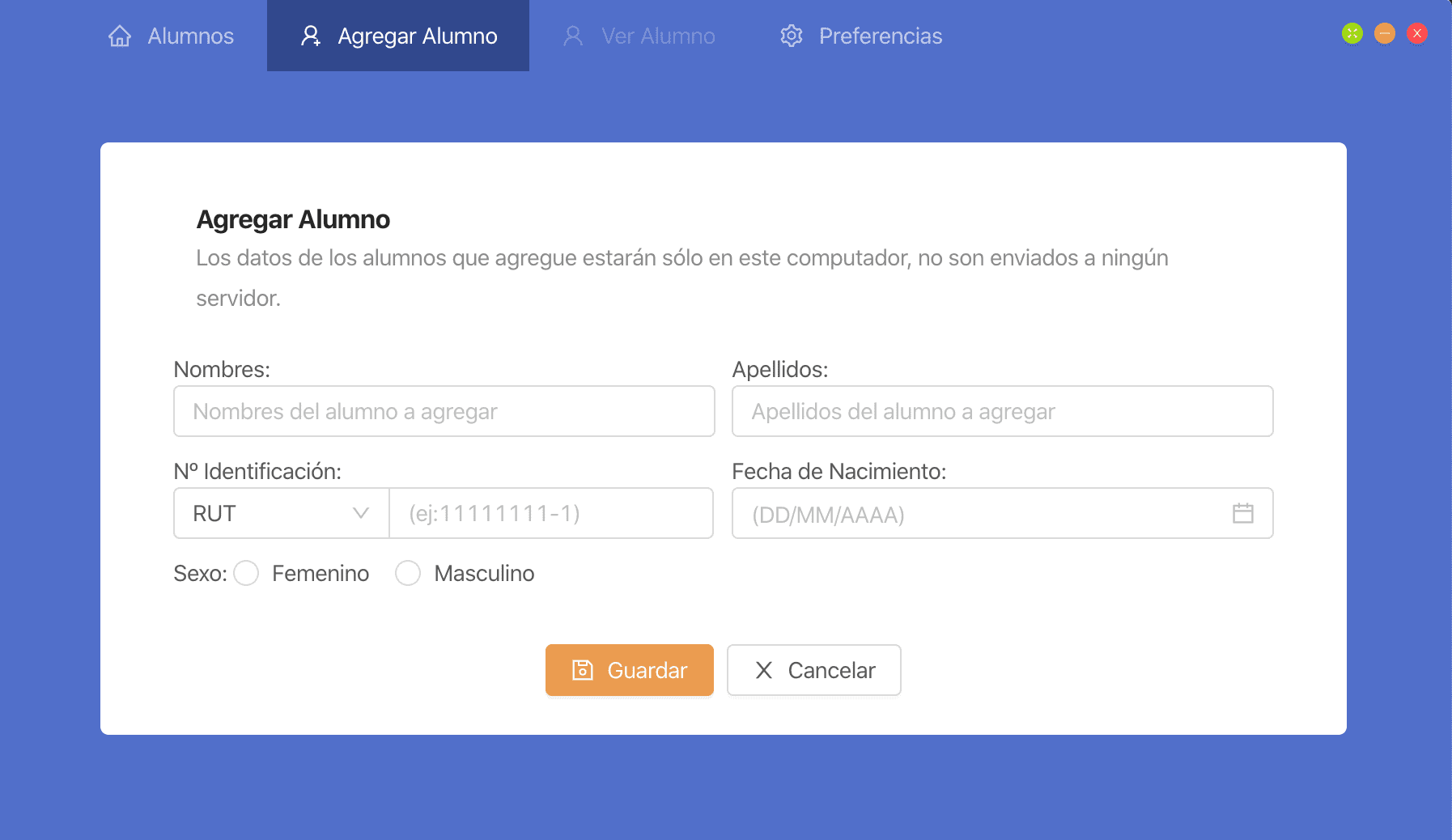
Task: Expand the chevron arrow next to RUT
Action: click(x=361, y=513)
